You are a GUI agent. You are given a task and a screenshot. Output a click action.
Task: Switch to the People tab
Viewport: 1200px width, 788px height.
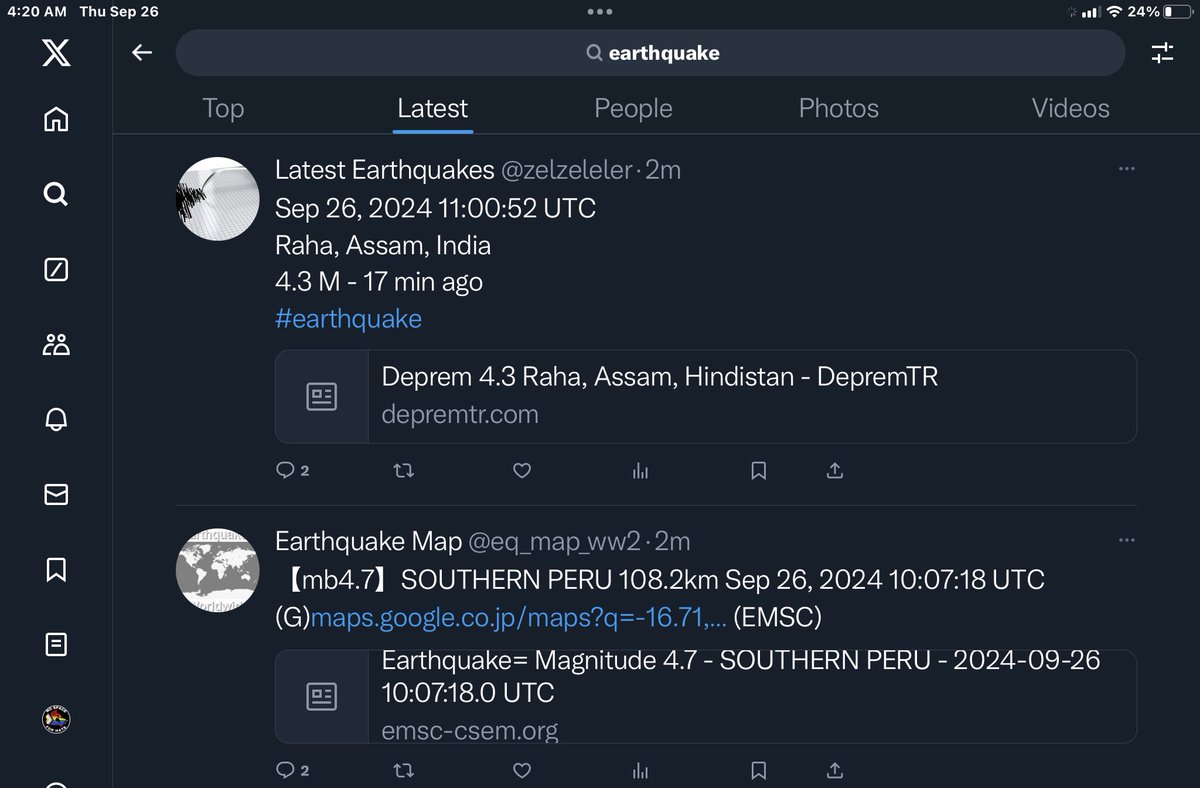pos(633,108)
